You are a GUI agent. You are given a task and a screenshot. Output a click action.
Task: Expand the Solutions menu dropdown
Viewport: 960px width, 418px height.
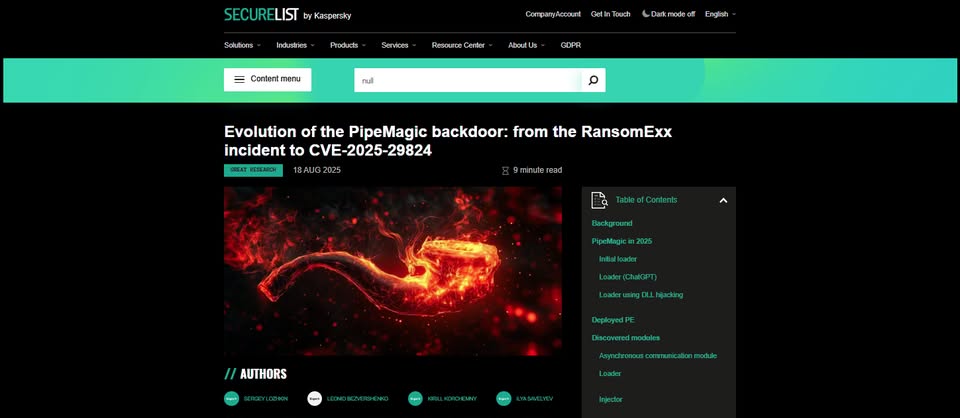[242, 45]
